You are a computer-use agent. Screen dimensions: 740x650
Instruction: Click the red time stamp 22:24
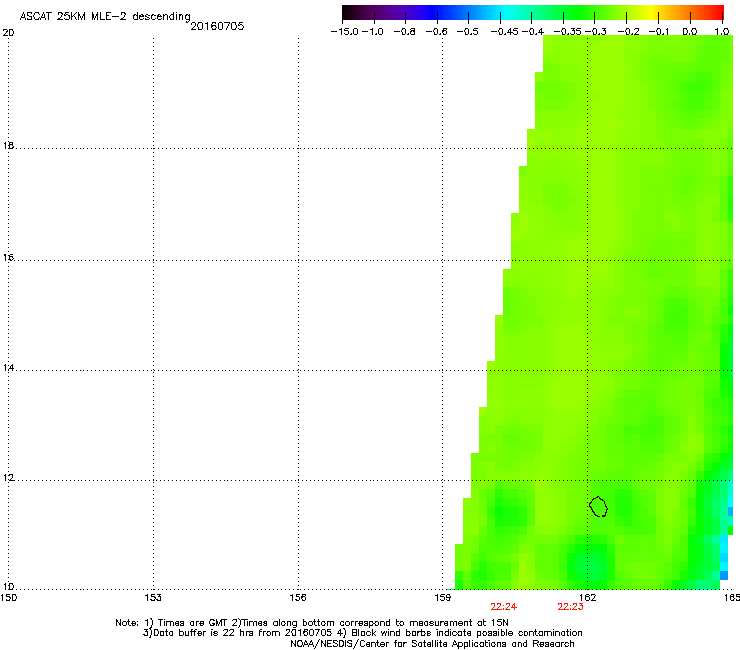[x=504, y=607]
